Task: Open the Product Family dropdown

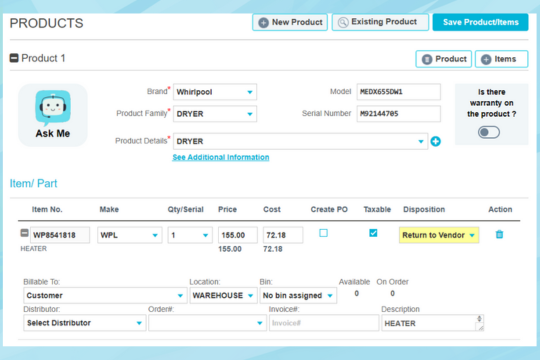Action: click(215, 114)
